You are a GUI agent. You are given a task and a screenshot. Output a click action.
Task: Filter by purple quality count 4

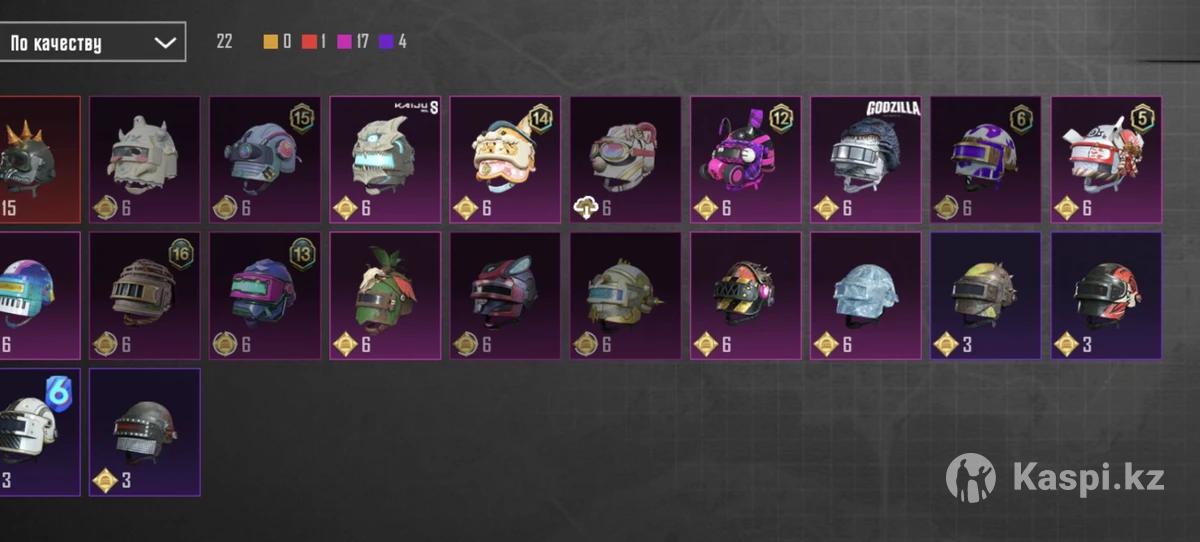pyautogui.click(x=394, y=42)
